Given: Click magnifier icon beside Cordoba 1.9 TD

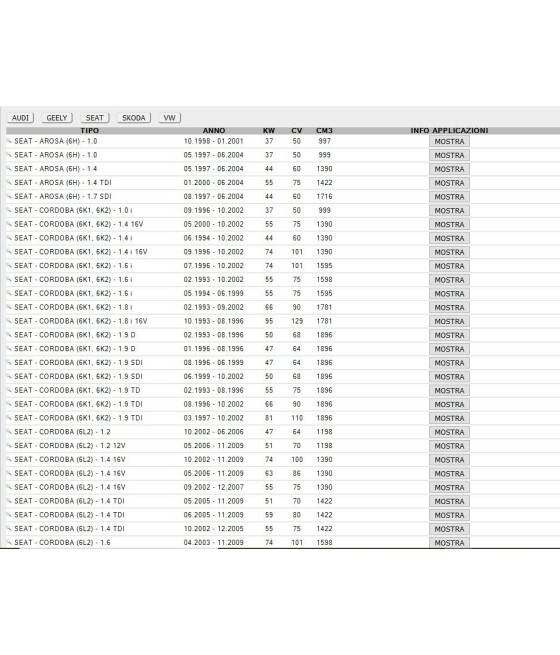Looking at the screenshot, I should pyautogui.click(x=9, y=390).
